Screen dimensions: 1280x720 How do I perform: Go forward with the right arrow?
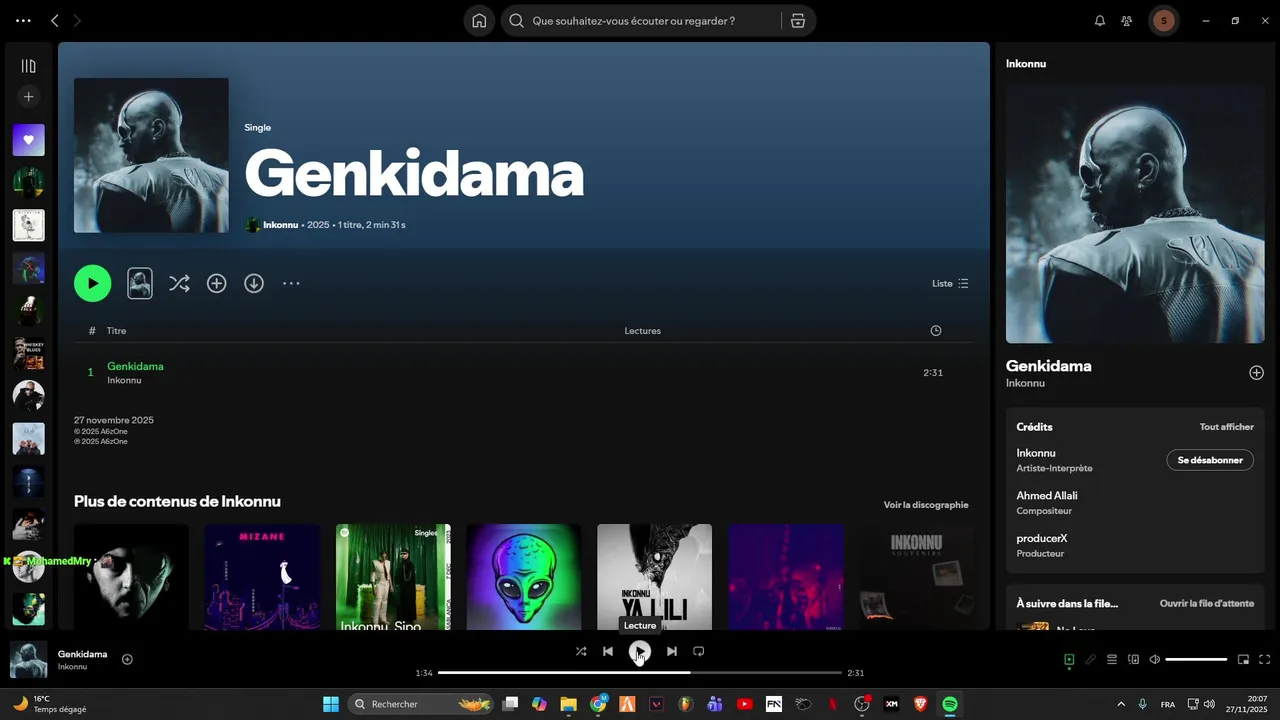pos(78,21)
